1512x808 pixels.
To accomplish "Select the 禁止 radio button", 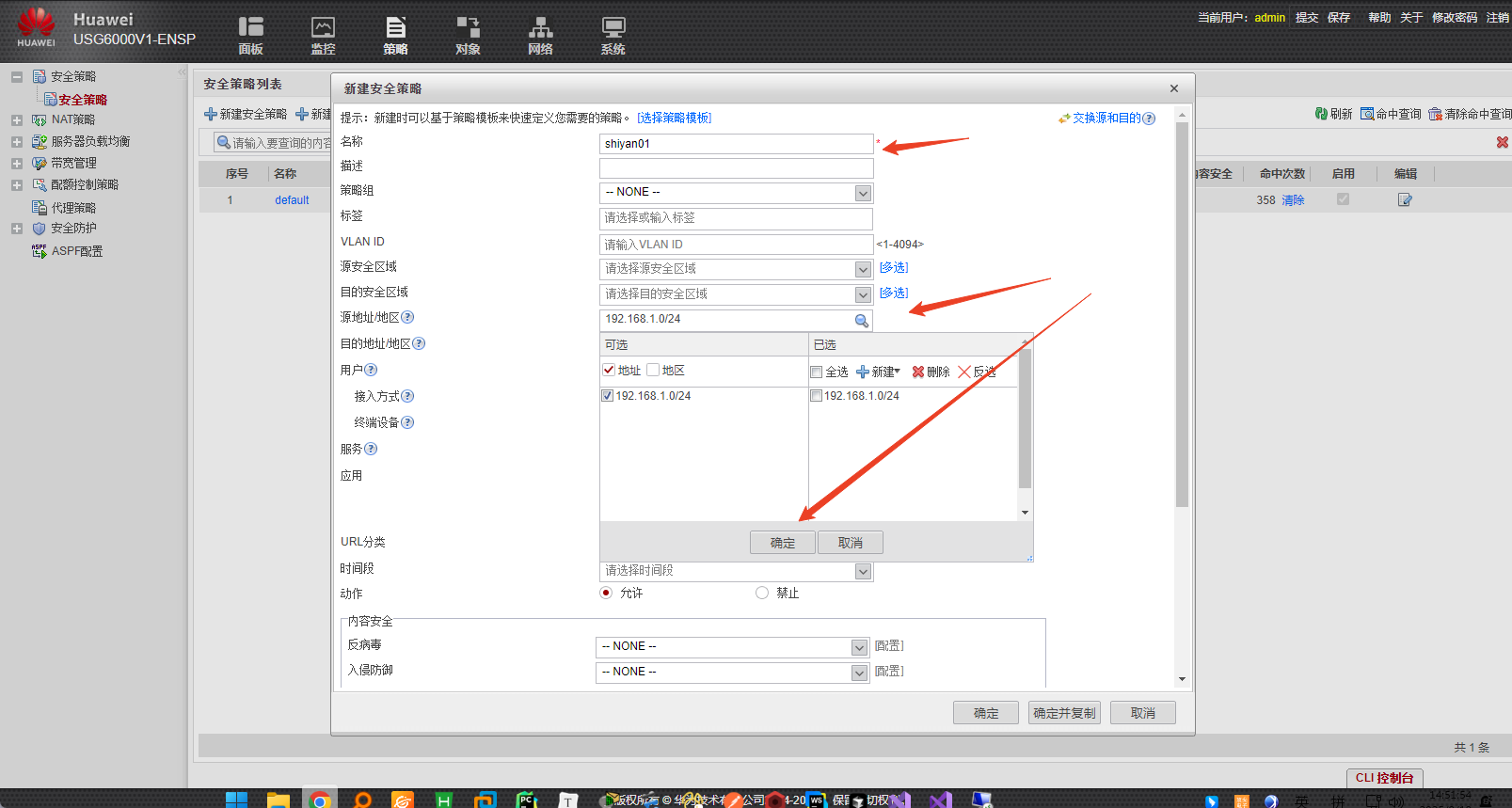I will [762, 593].
